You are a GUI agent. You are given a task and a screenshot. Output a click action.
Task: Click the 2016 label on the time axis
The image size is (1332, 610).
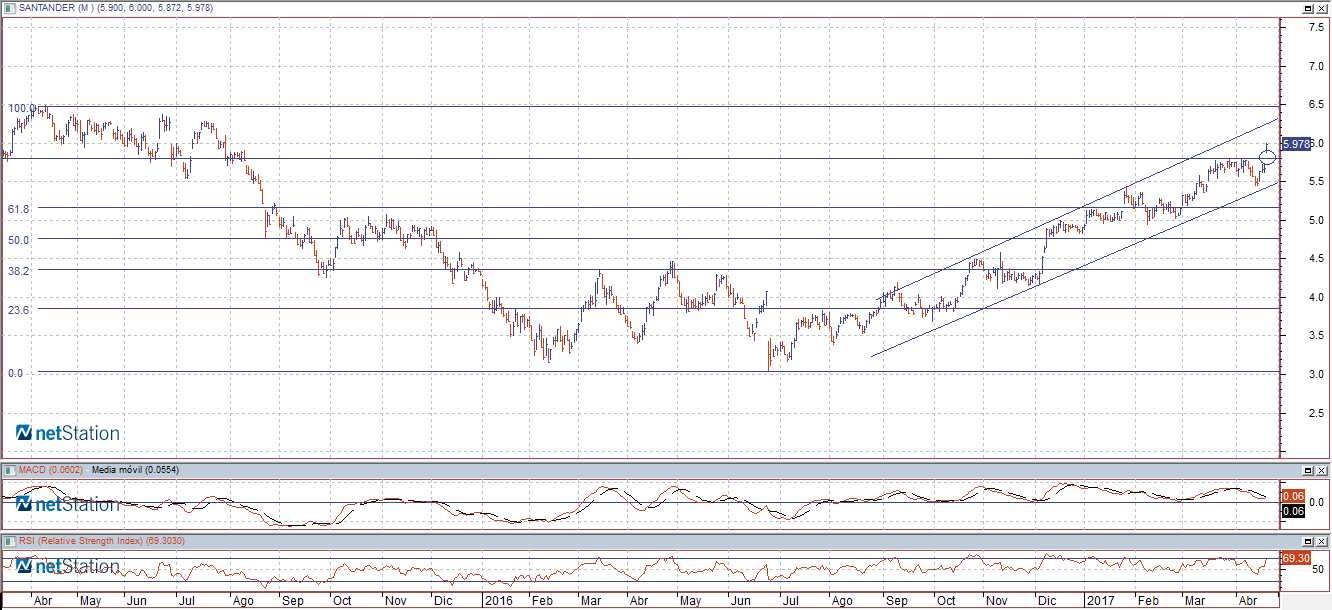point(497,602)
